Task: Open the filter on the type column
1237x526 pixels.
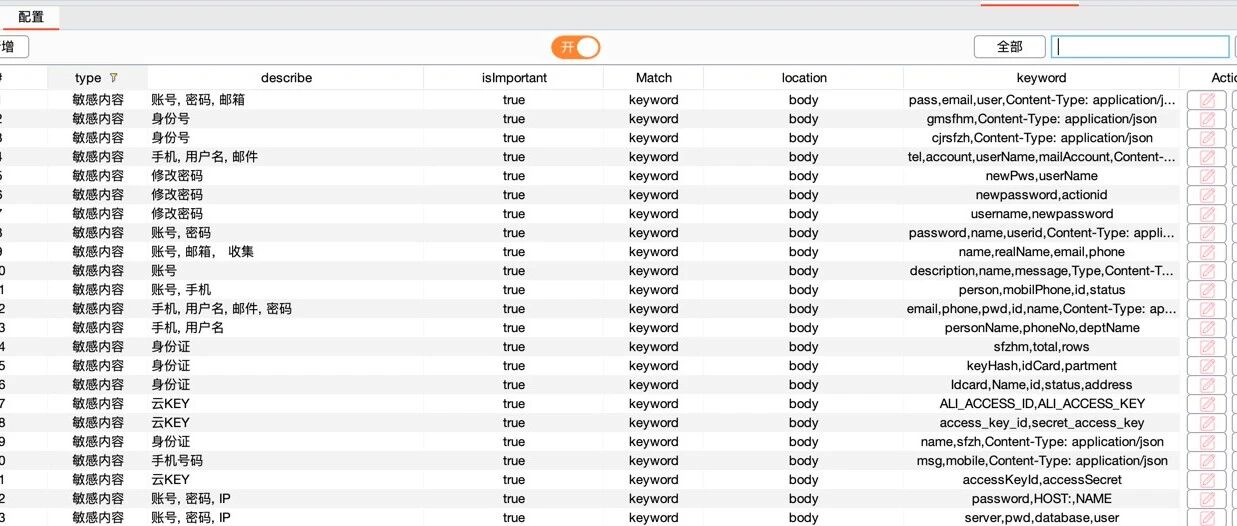Action: pyautogui.click(x=114, y=77)
